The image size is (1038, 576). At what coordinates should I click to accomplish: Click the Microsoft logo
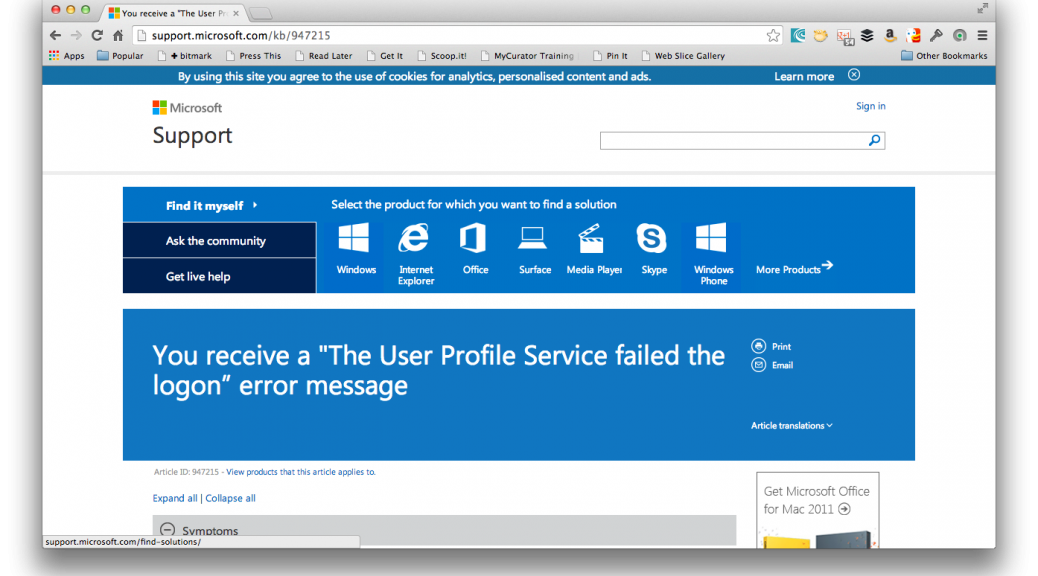[187, 107]
